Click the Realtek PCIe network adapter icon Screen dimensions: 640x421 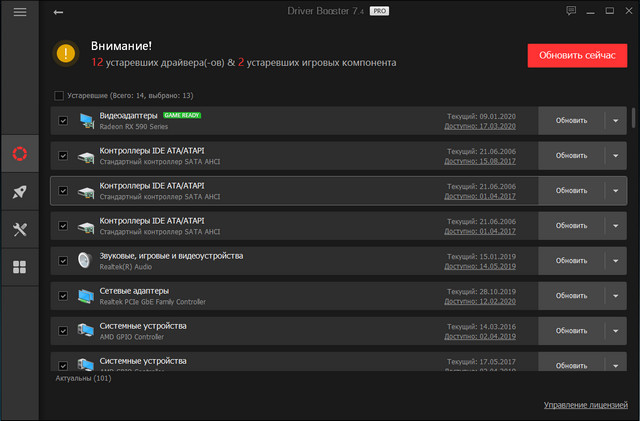coord(86,296)
